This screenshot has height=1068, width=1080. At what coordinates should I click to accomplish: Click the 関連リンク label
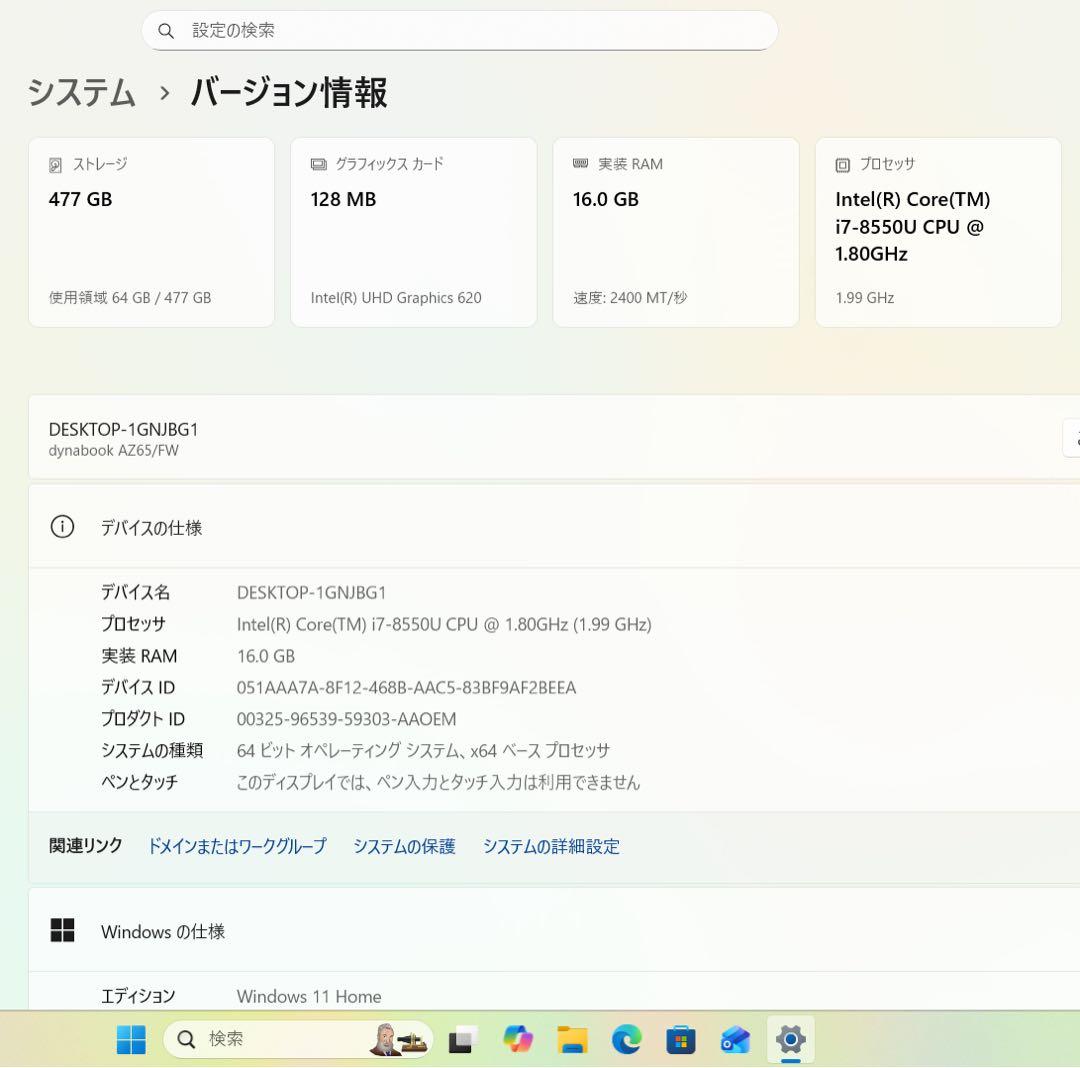[x=85, y=846]
